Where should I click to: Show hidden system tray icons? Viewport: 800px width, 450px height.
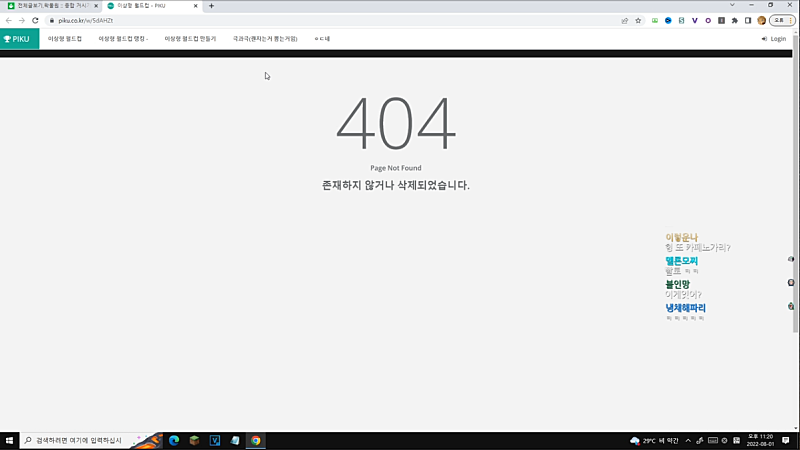688,440
